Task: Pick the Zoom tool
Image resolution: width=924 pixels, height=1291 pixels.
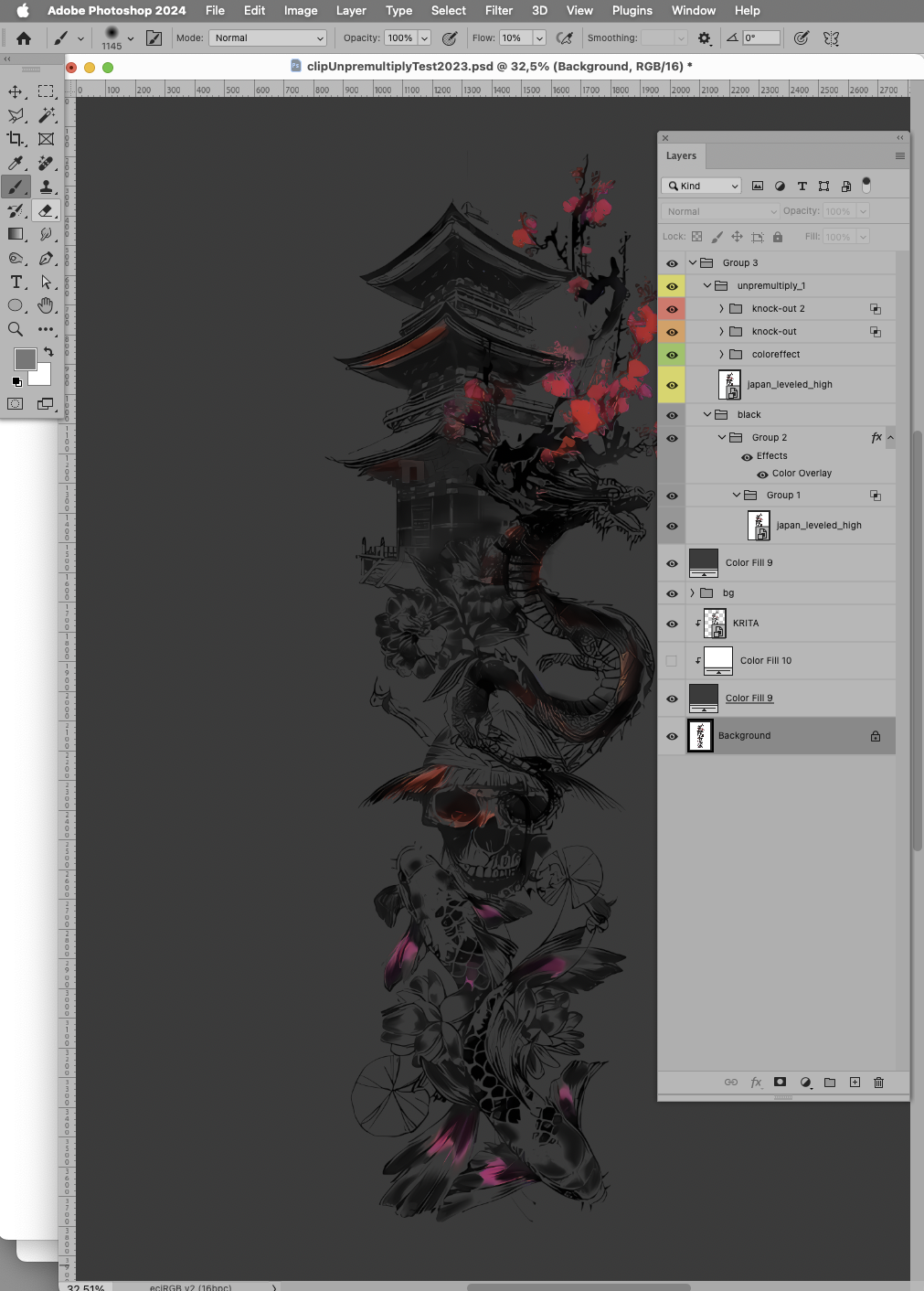Action: (15, 330)
